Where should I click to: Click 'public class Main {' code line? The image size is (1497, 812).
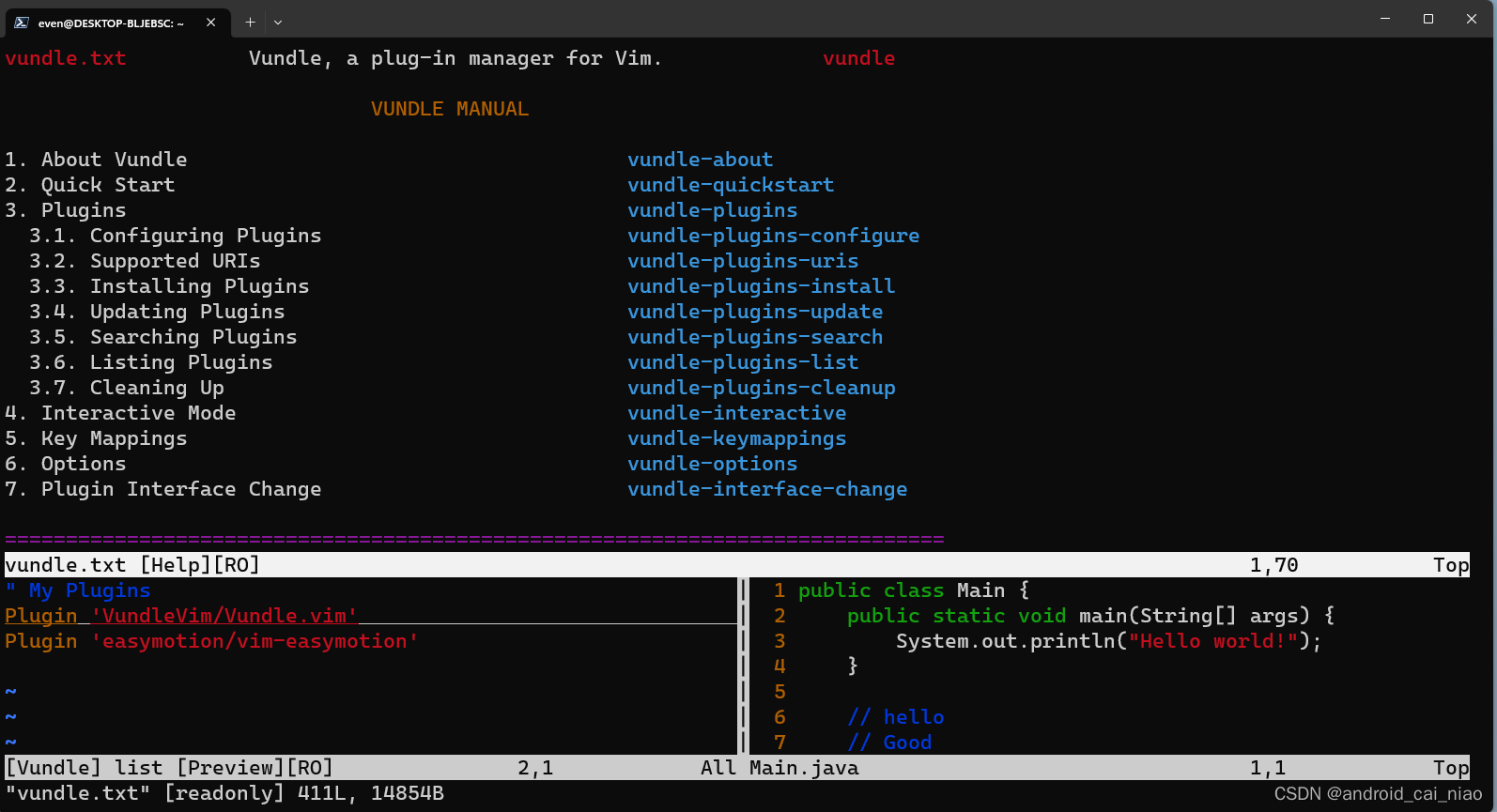(x=914, y=590)
